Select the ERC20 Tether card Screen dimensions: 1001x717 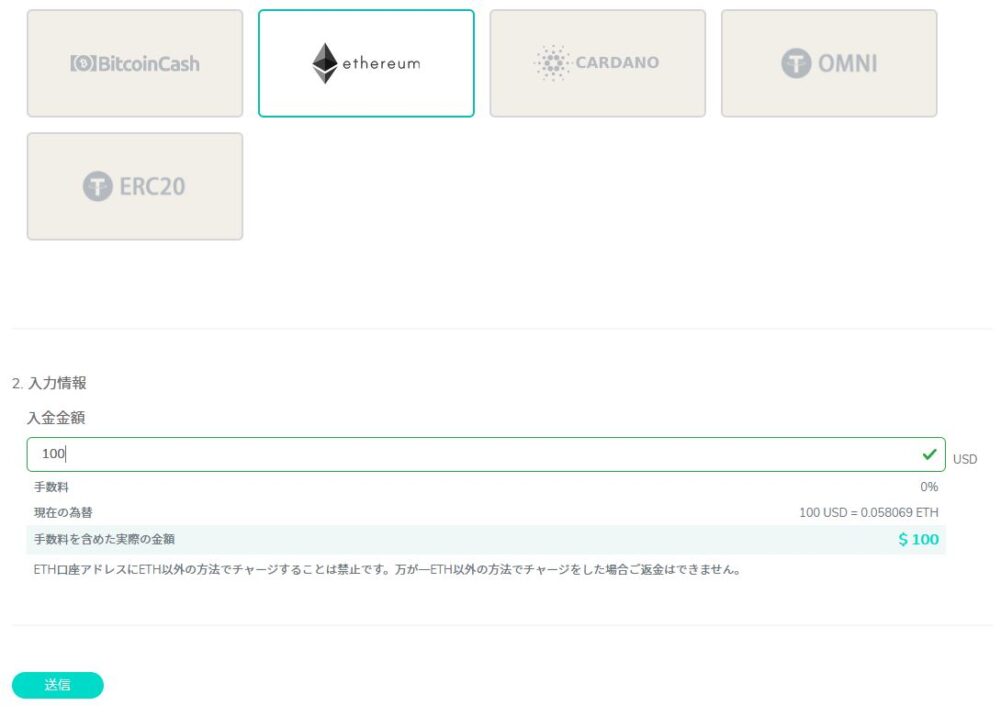tap(135, 186)
